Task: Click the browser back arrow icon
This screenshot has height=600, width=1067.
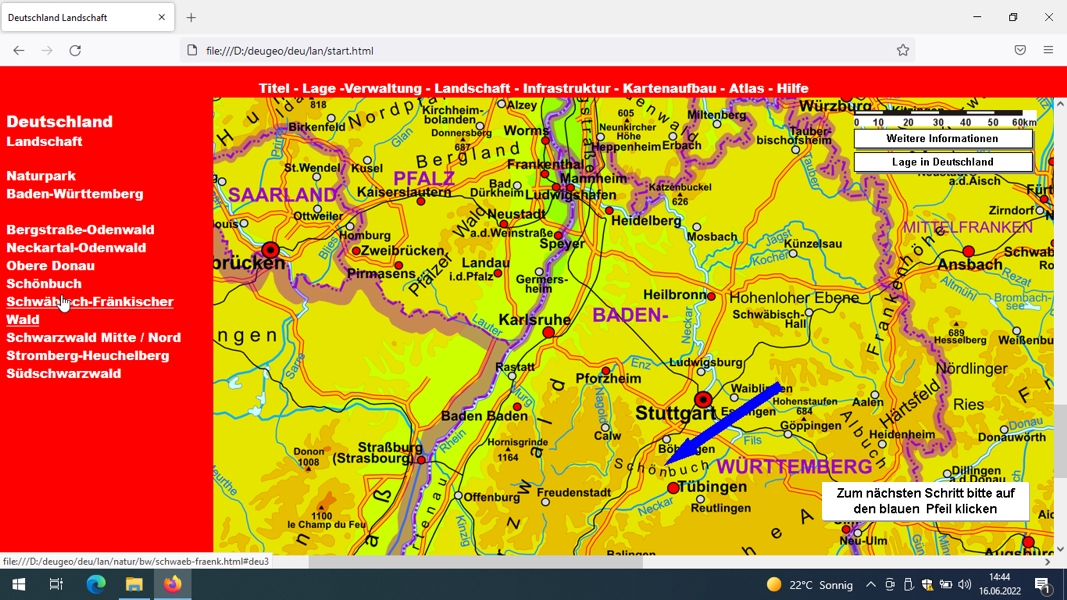Action: 18,50
